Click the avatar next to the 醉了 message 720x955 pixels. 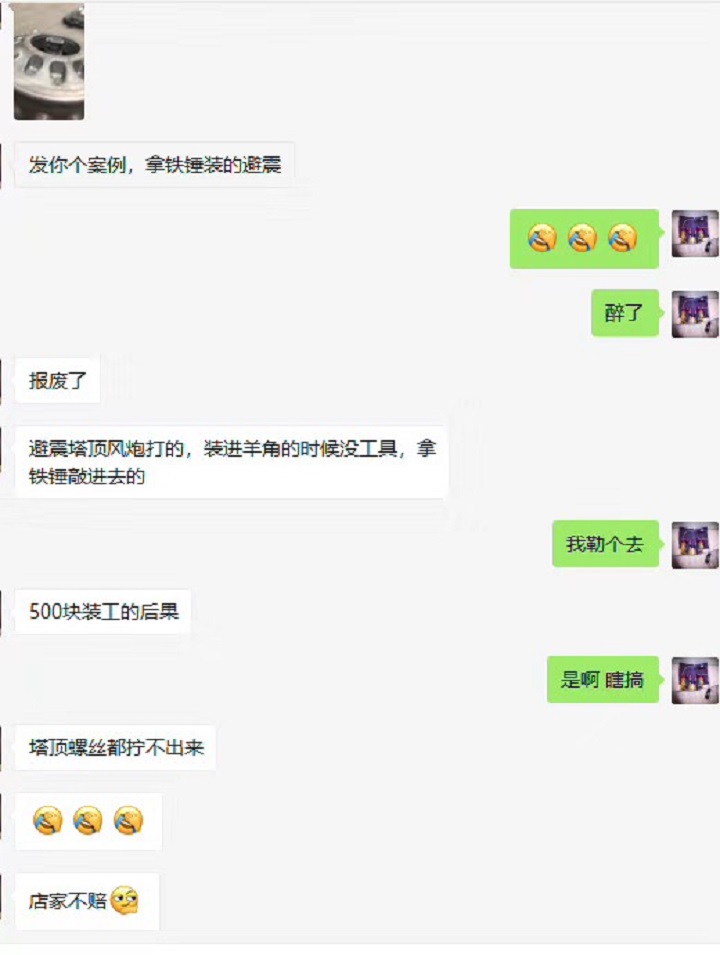(x=695, y=314)
